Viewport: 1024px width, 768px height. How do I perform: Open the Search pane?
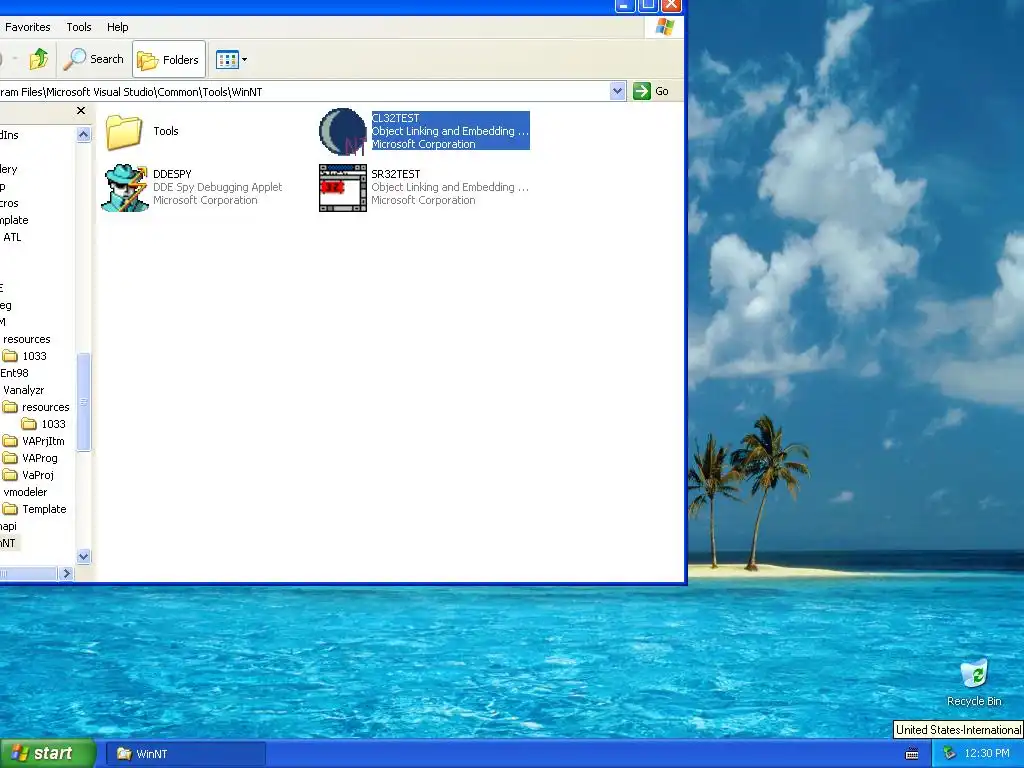click(x=94, y=59)
